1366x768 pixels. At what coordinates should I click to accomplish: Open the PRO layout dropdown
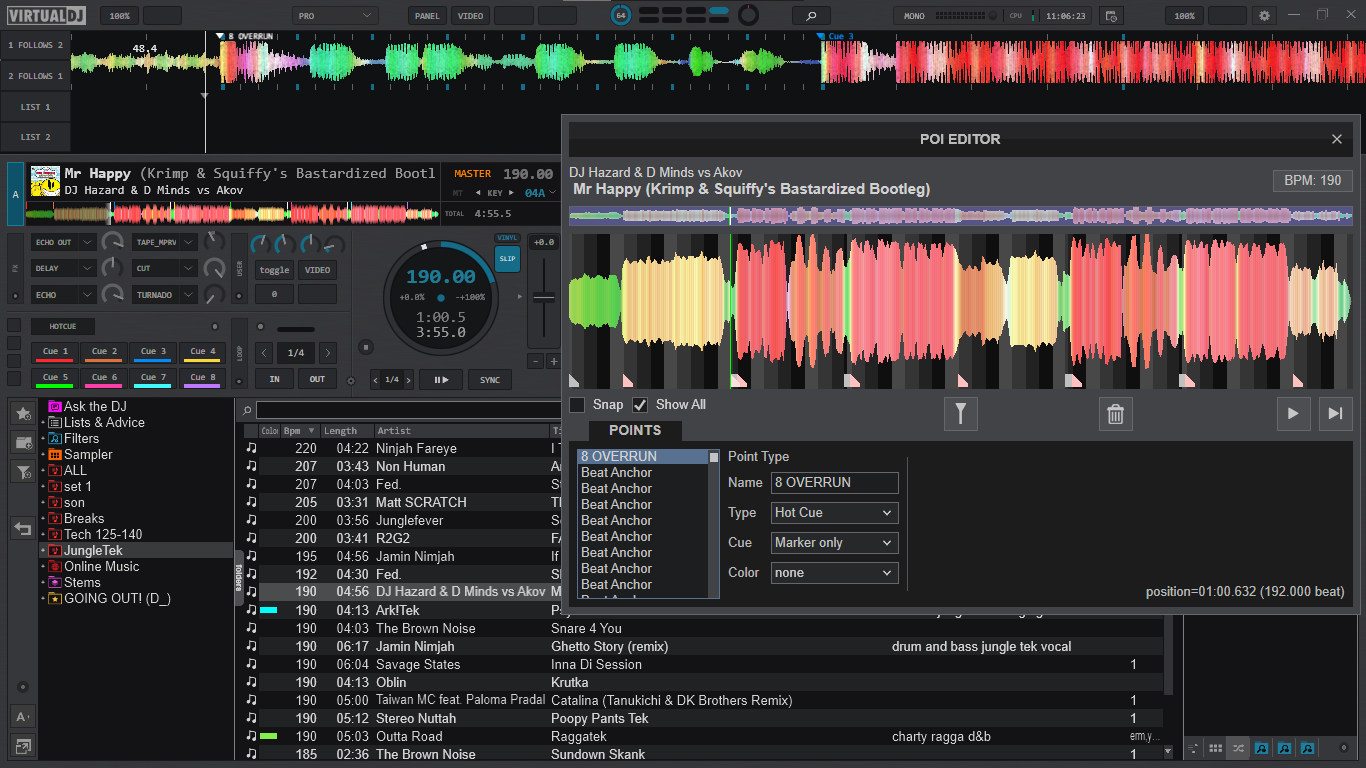[x=335, y=16]
